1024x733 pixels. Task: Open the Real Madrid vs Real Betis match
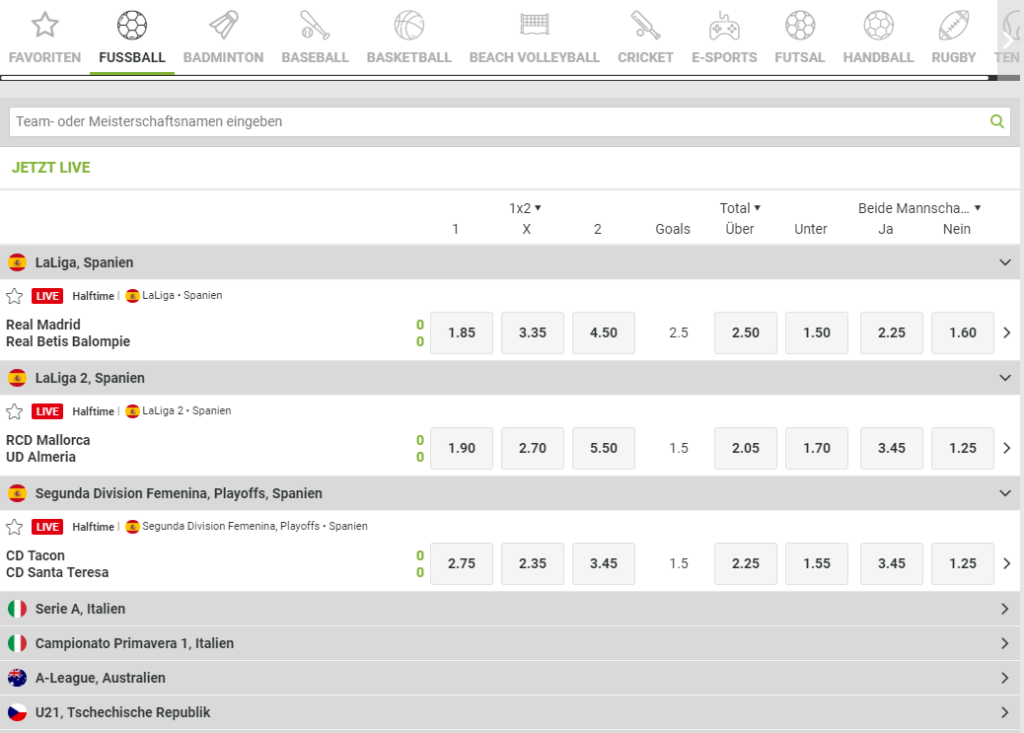coord(68,333)
